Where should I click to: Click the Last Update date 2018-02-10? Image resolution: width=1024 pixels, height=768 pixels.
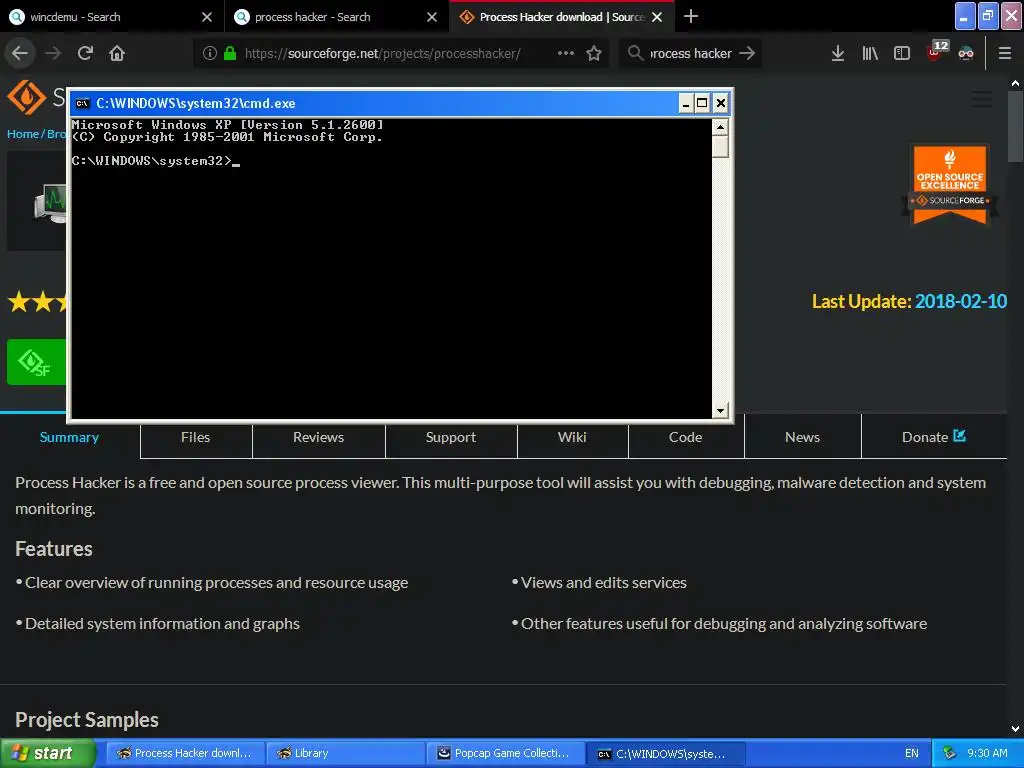[x=961, y=301]
